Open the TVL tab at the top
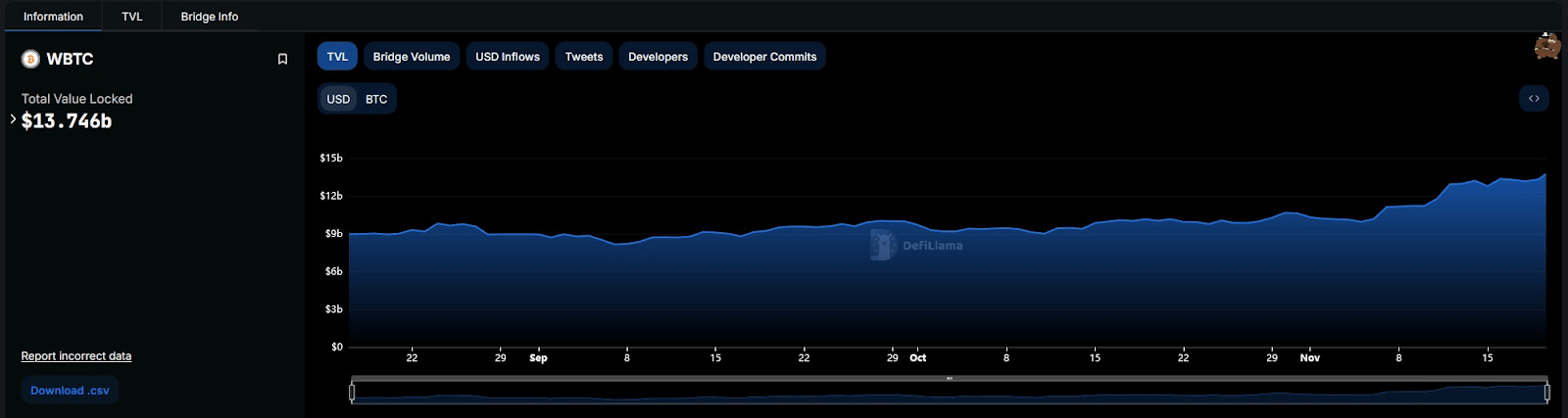This screenshot has width=1568, height=418. pos(132,17)
